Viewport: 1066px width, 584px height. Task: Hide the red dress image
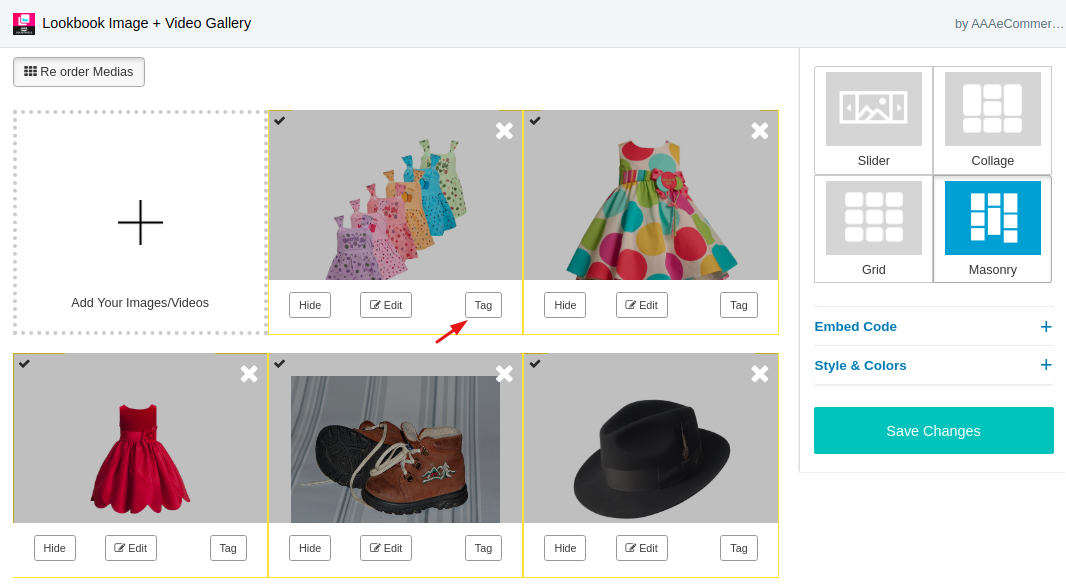coord(54,548)
